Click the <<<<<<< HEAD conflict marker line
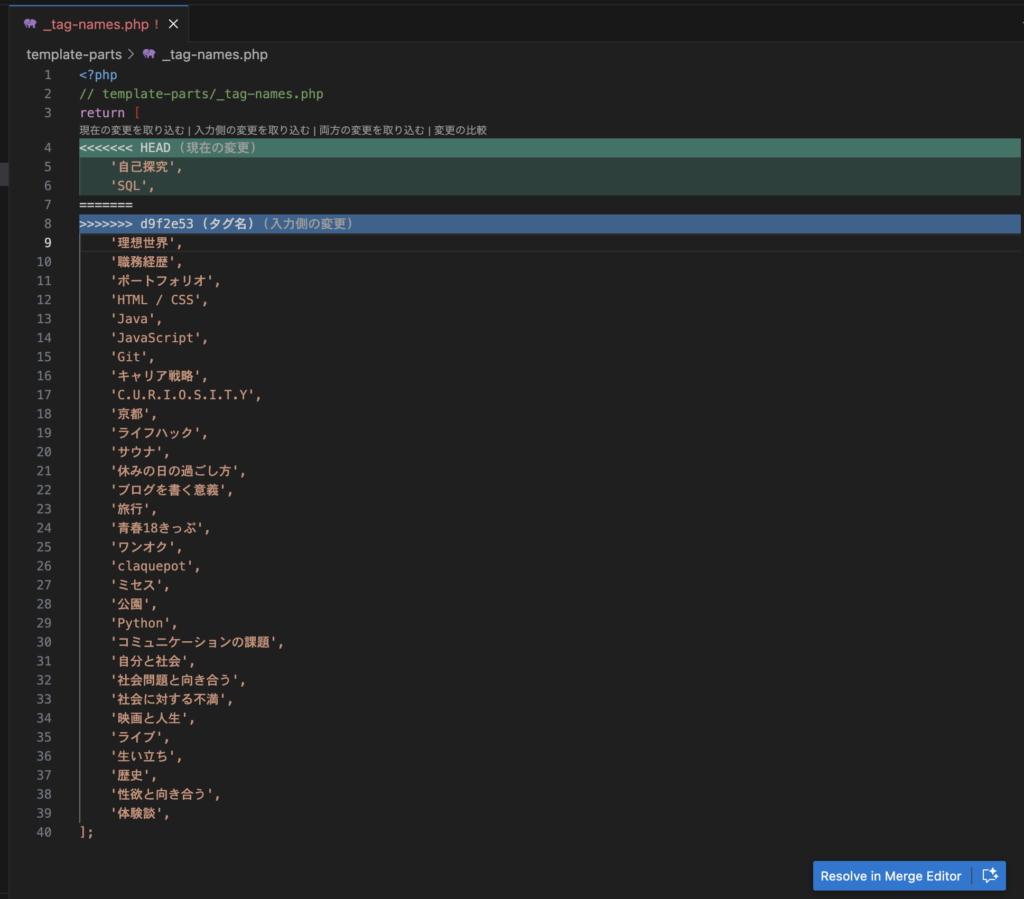The width and height of the screenshot is (1024, 899). click(x=115, y=148)
